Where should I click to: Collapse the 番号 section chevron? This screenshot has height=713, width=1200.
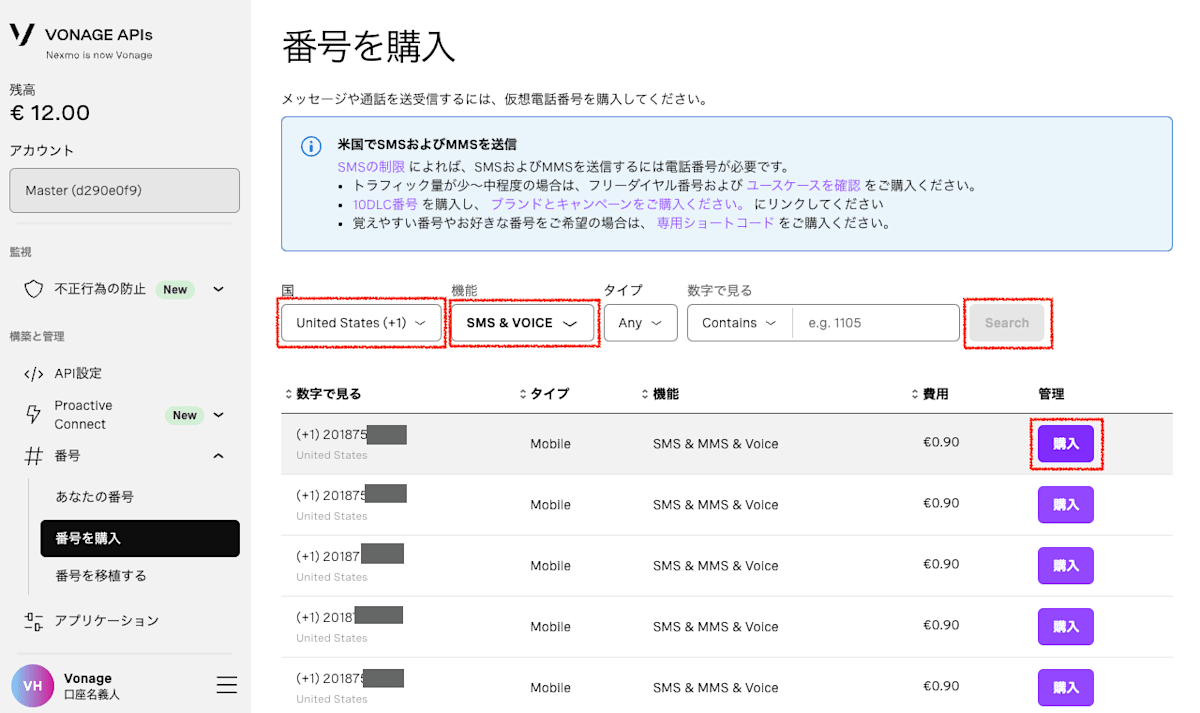(x=218, y=456)
